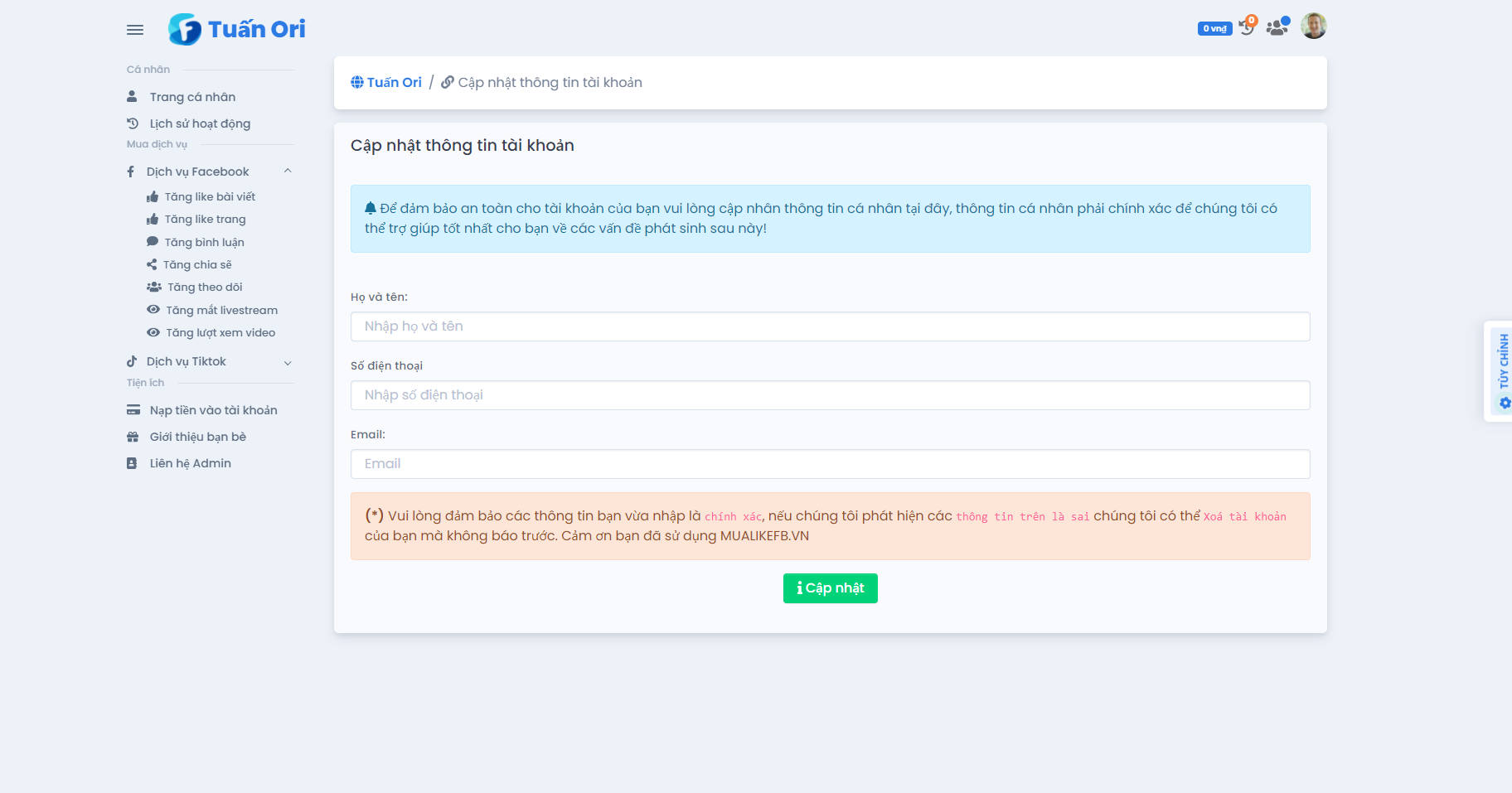Focus the Họ và tên input field
The image size is (1512, 793).
click(830, 326)
